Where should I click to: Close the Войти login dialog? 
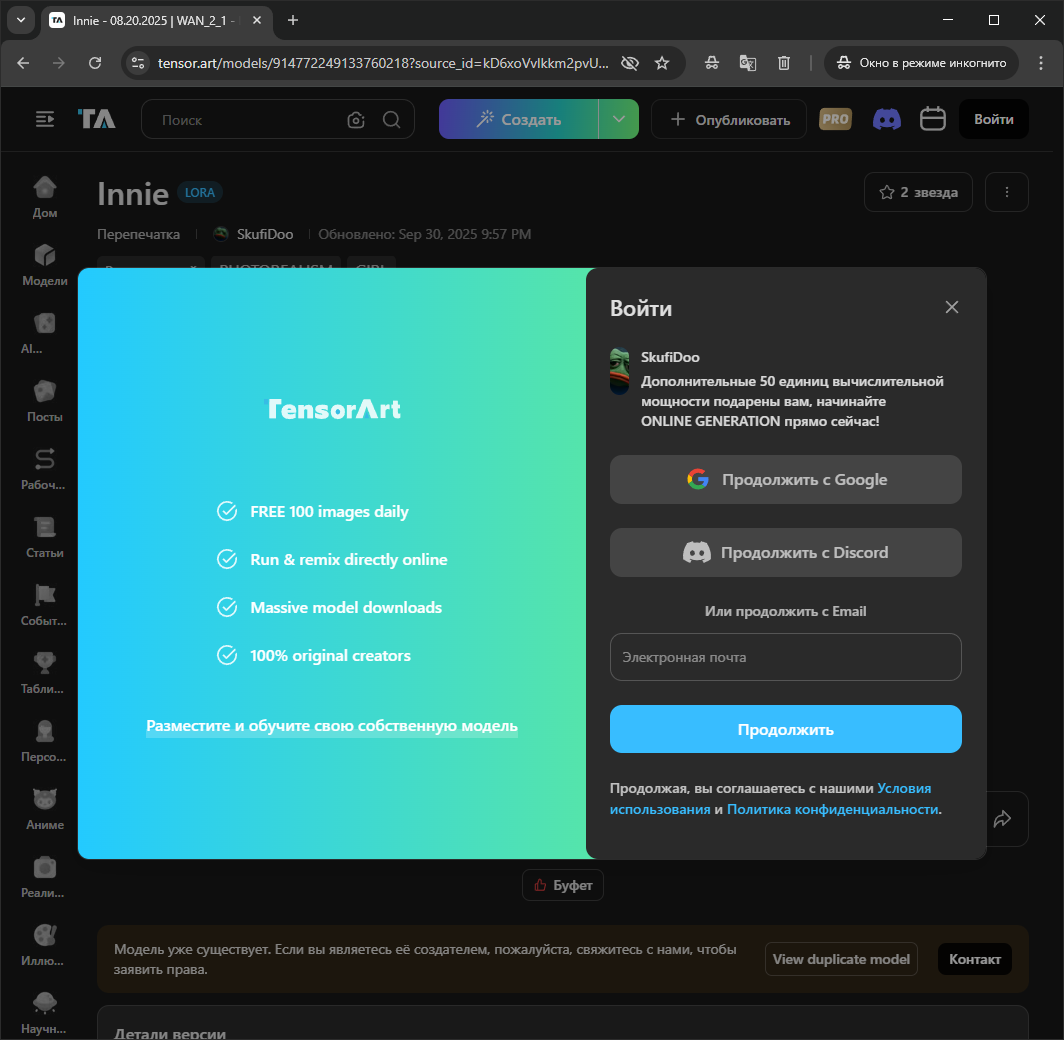coord(952,307)
